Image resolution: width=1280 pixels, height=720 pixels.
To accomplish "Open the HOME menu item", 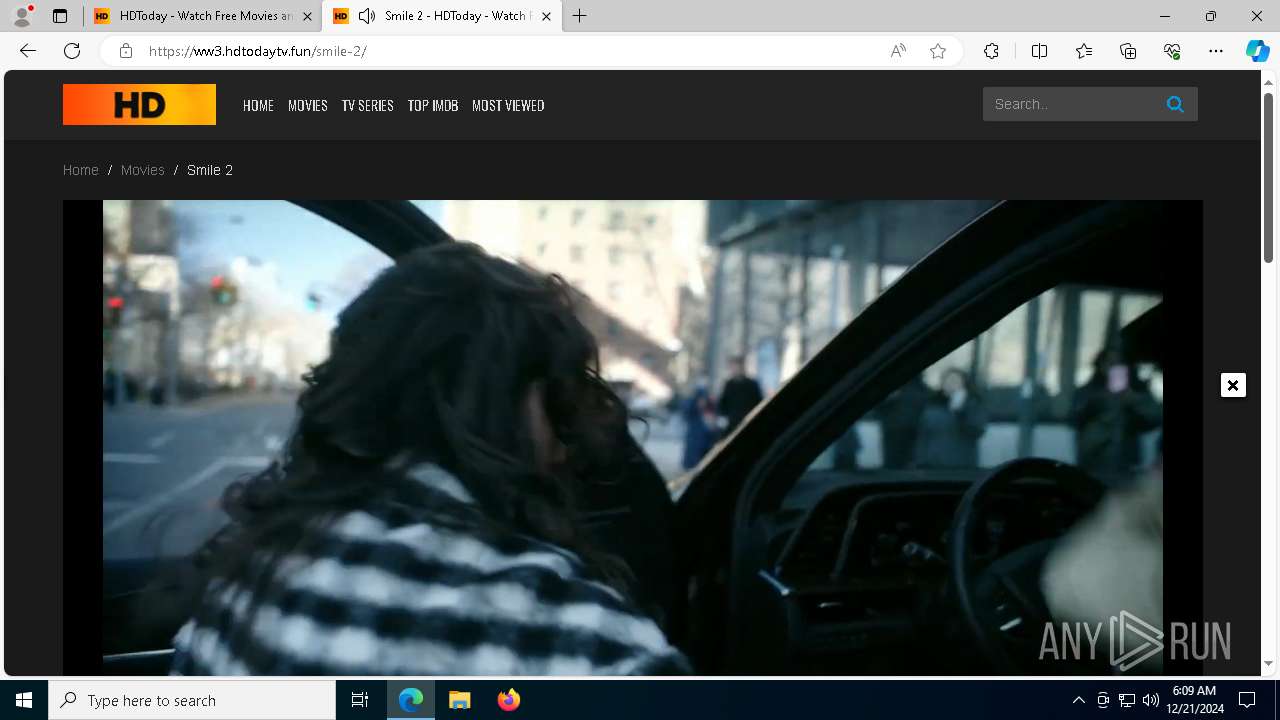I will pyautogui.click(x=258, y=105).
